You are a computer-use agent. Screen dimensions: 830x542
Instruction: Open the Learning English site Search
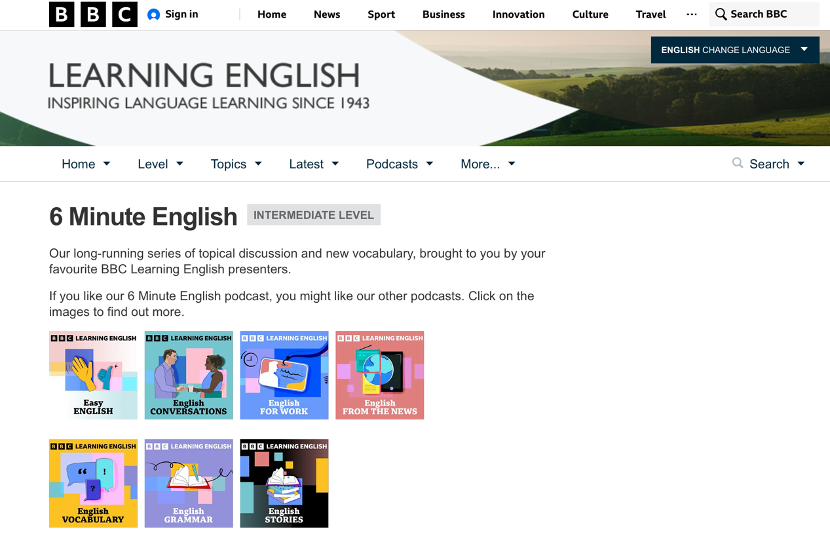coord(768,164)
